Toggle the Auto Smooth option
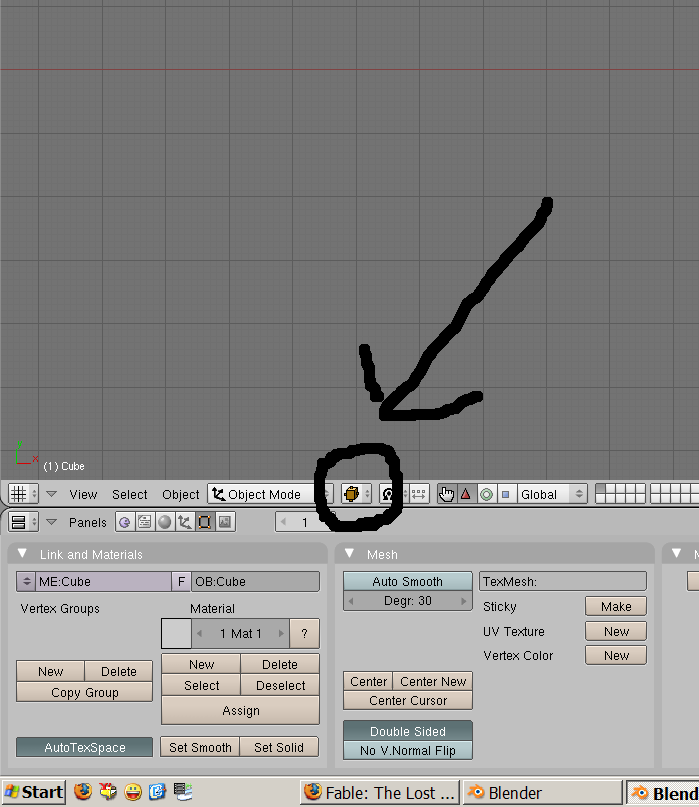Screen dimensions: 699x807 point(407,581)
